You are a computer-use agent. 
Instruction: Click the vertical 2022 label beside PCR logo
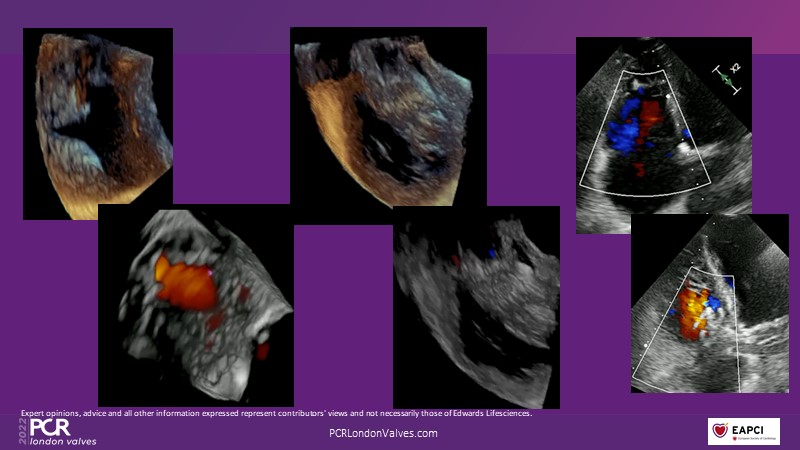tap(23, 431)
